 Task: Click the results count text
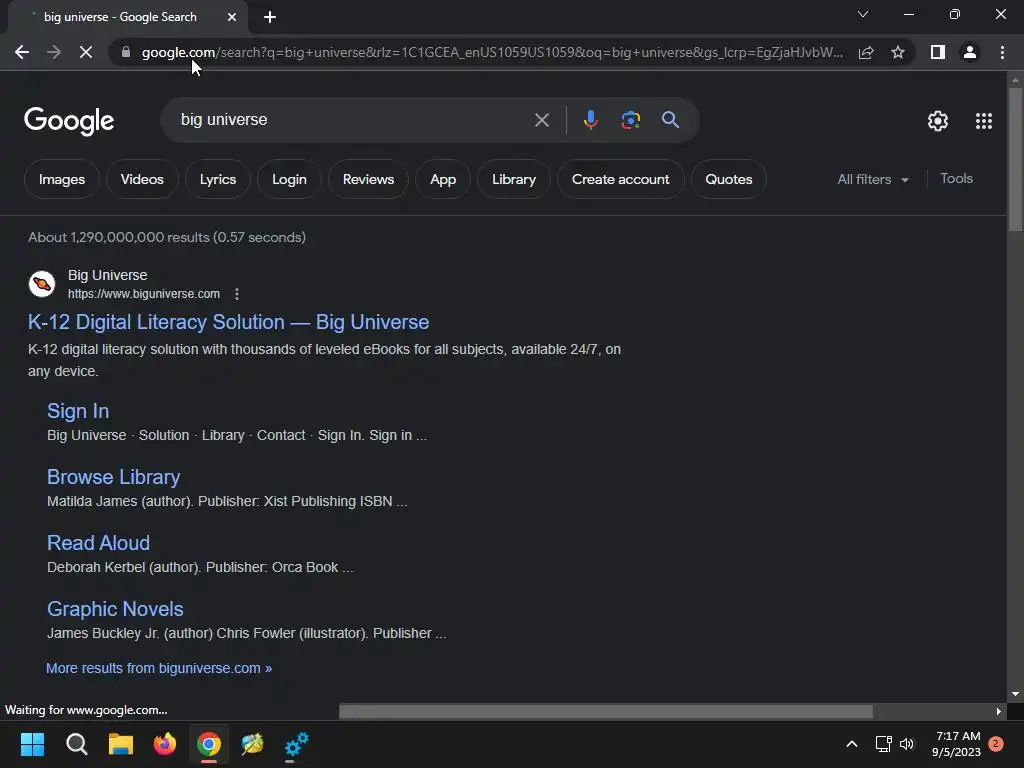click(167, 237)
